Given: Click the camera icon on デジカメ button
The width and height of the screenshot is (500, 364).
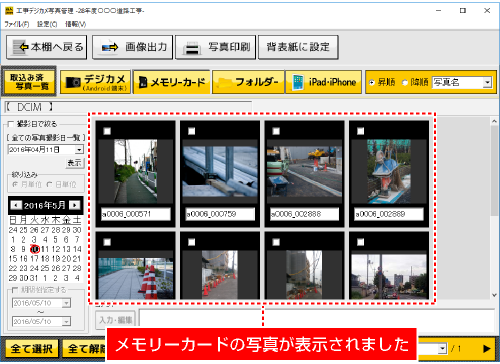Looking at the screenshot, I should pyautogui.click(x=73, y=82).
